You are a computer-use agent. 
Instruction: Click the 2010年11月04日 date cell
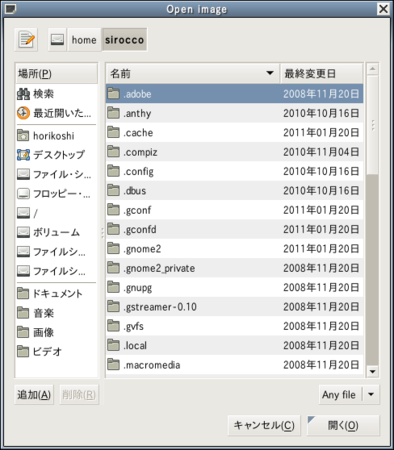321,152
